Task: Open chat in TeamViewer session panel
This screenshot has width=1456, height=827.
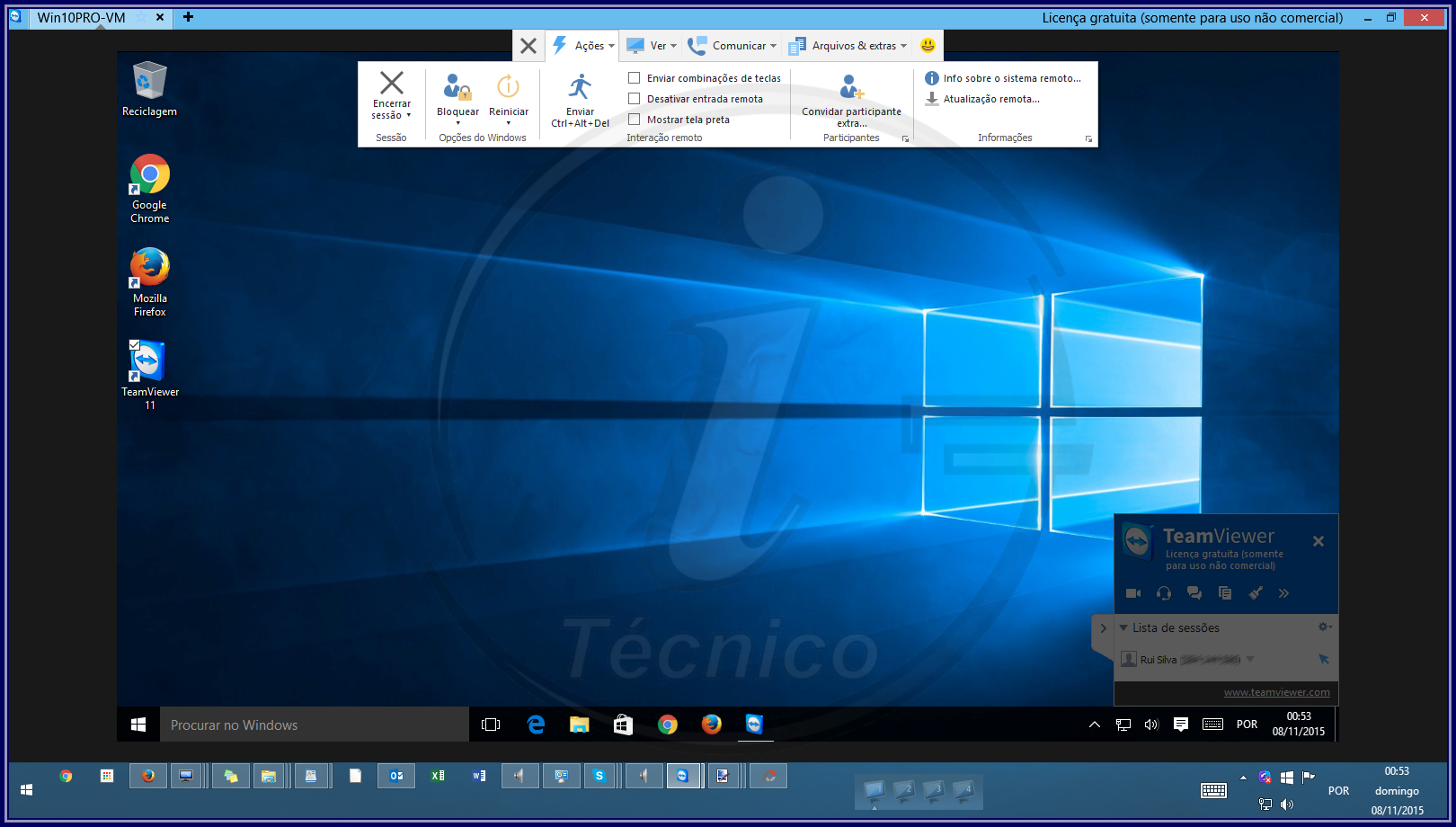Action: (1194, 593)
